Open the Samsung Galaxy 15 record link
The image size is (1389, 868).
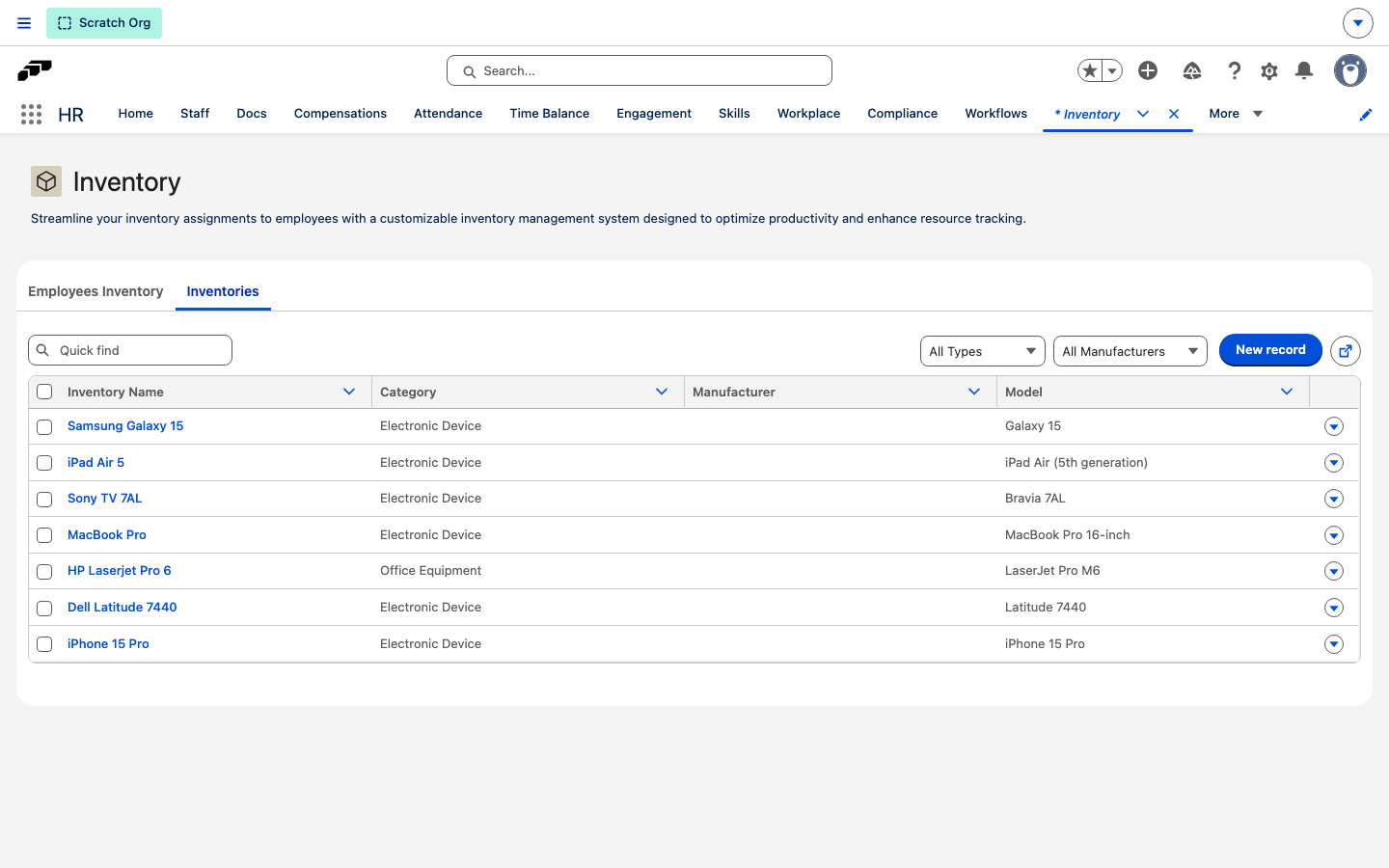point(125,426)
